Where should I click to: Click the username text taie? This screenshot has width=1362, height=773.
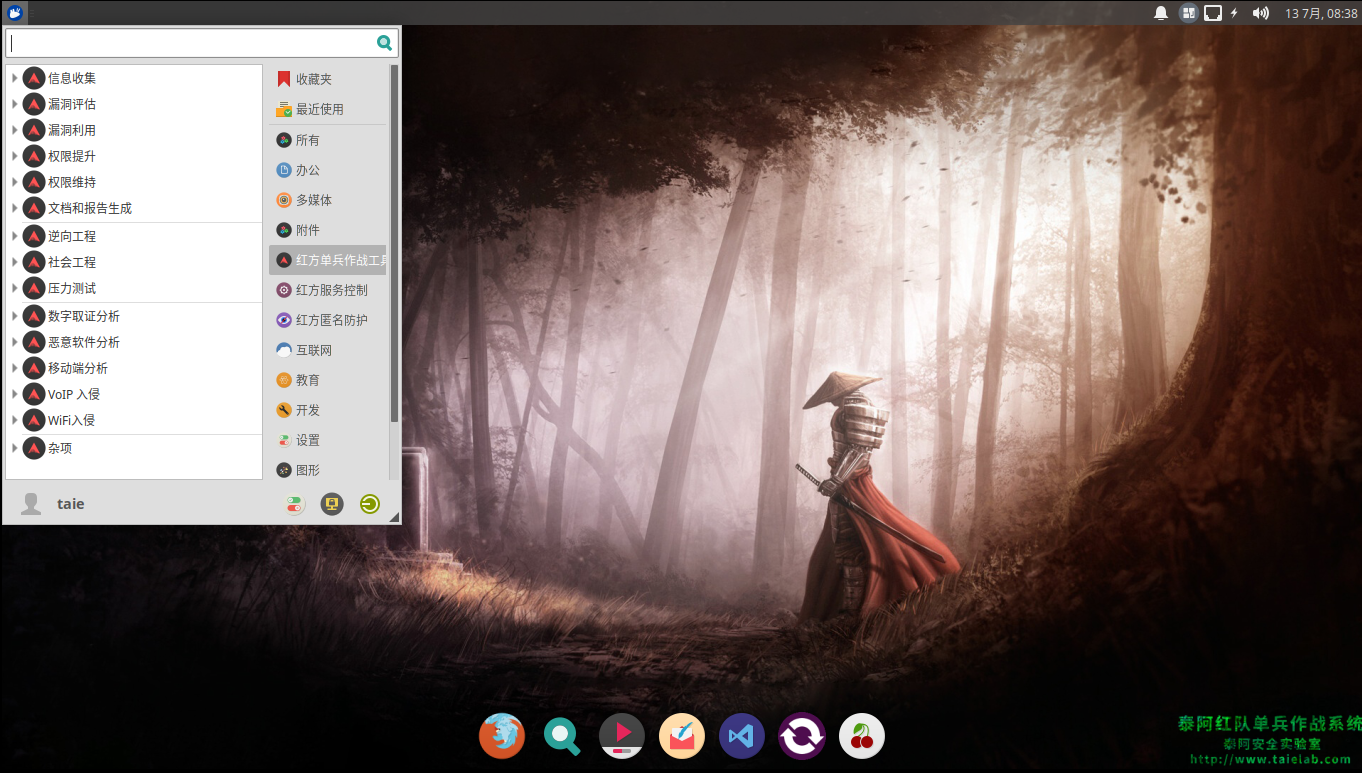(x=71, y=504)
